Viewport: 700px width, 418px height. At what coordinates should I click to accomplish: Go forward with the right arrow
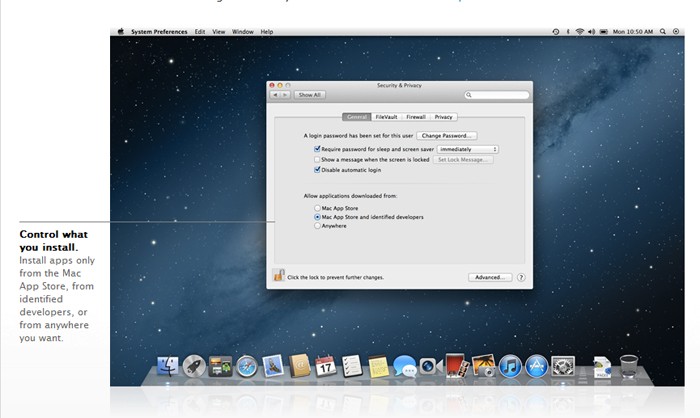[x=285, y=95]
